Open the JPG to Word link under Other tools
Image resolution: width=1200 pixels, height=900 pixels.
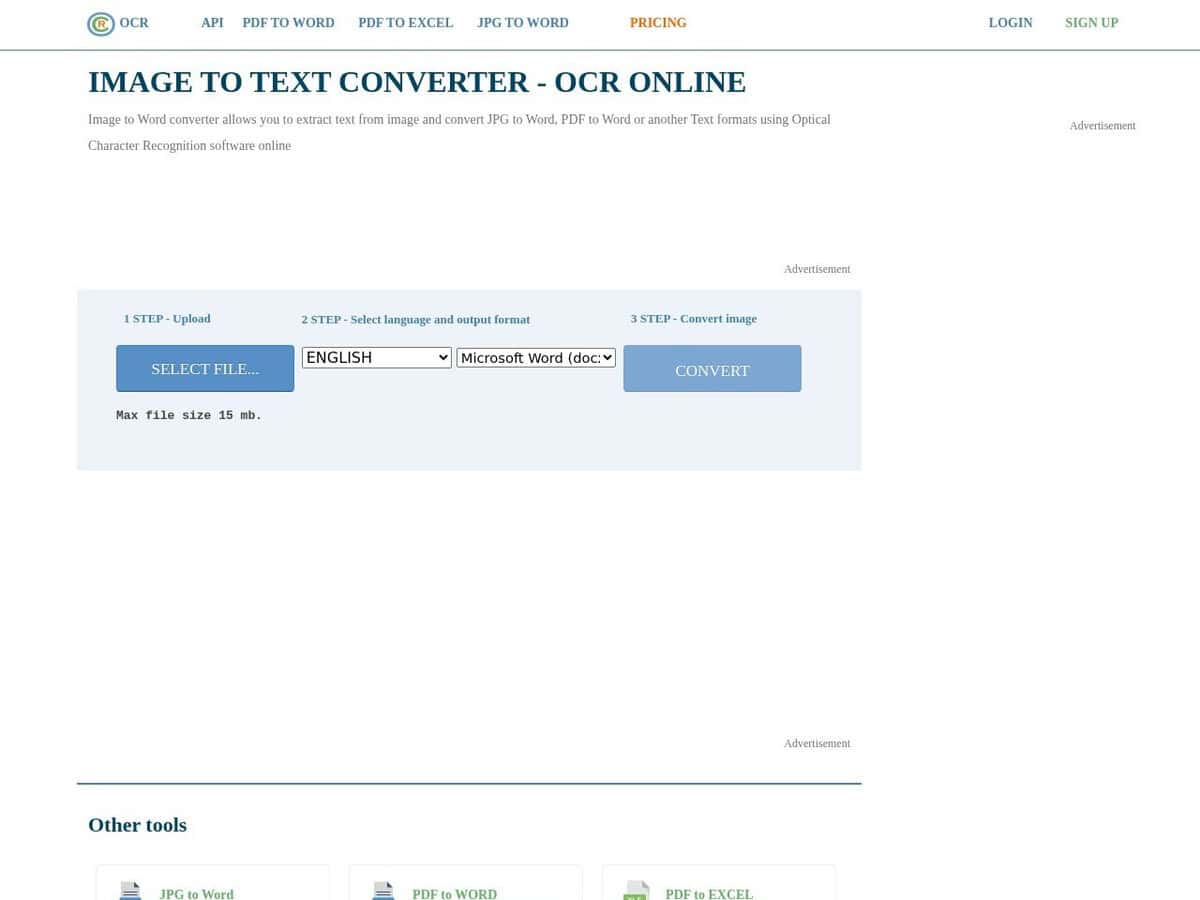(196, 894)
